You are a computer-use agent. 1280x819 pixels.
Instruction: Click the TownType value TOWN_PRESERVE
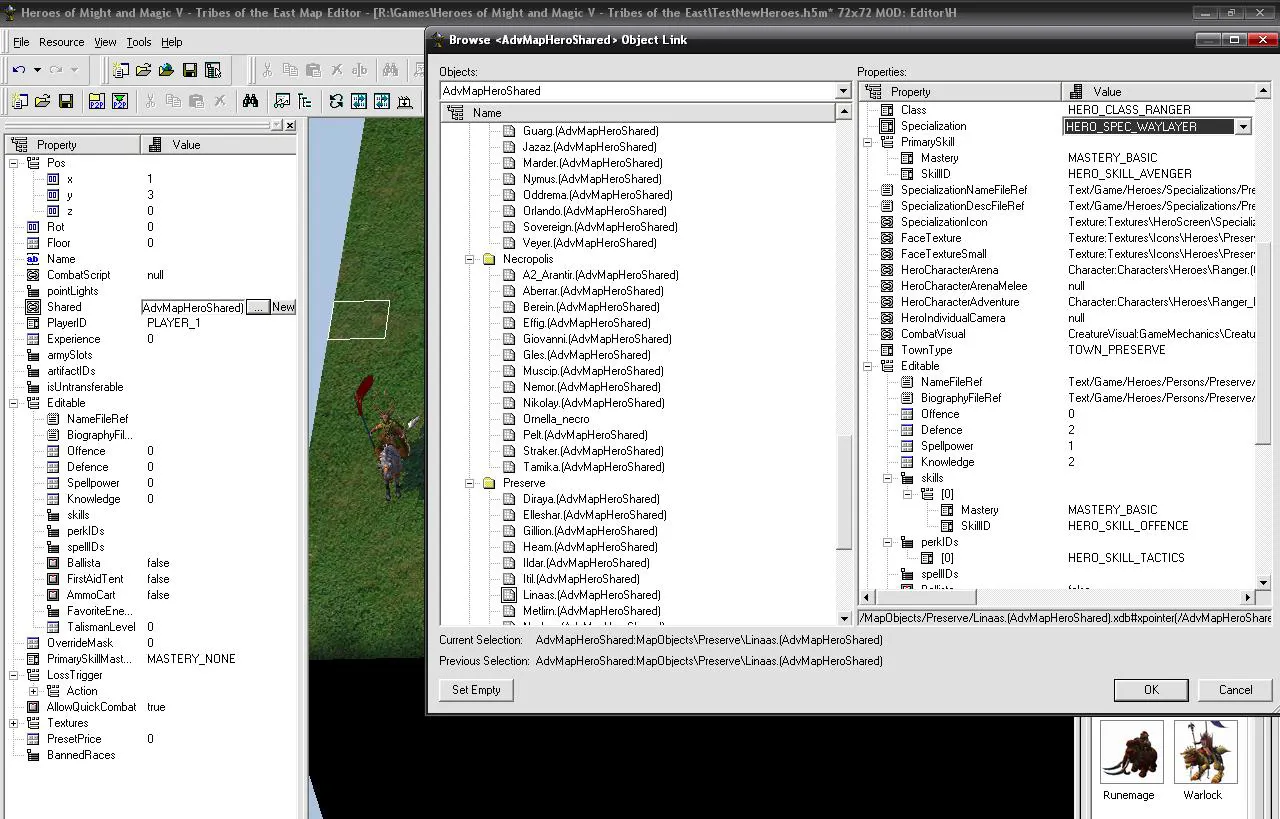1117,350
